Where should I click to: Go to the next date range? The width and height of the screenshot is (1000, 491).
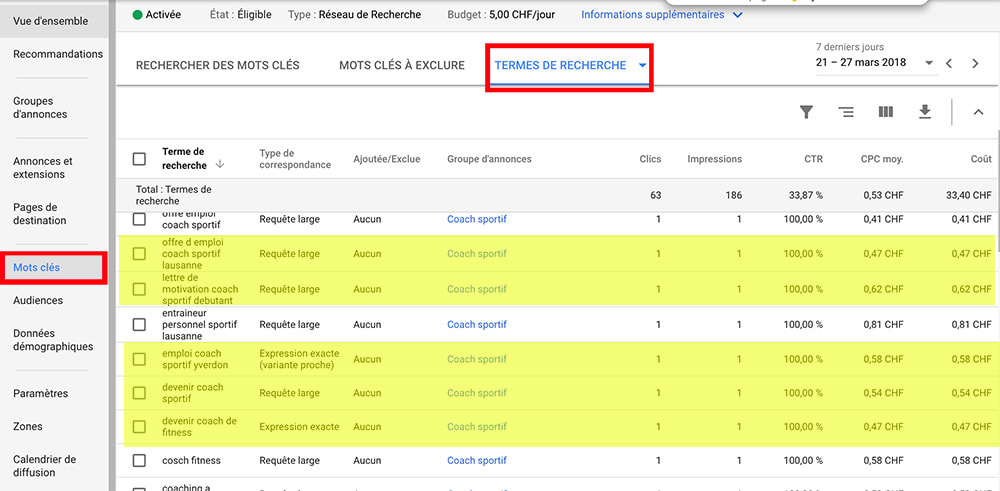coord(977,63)
